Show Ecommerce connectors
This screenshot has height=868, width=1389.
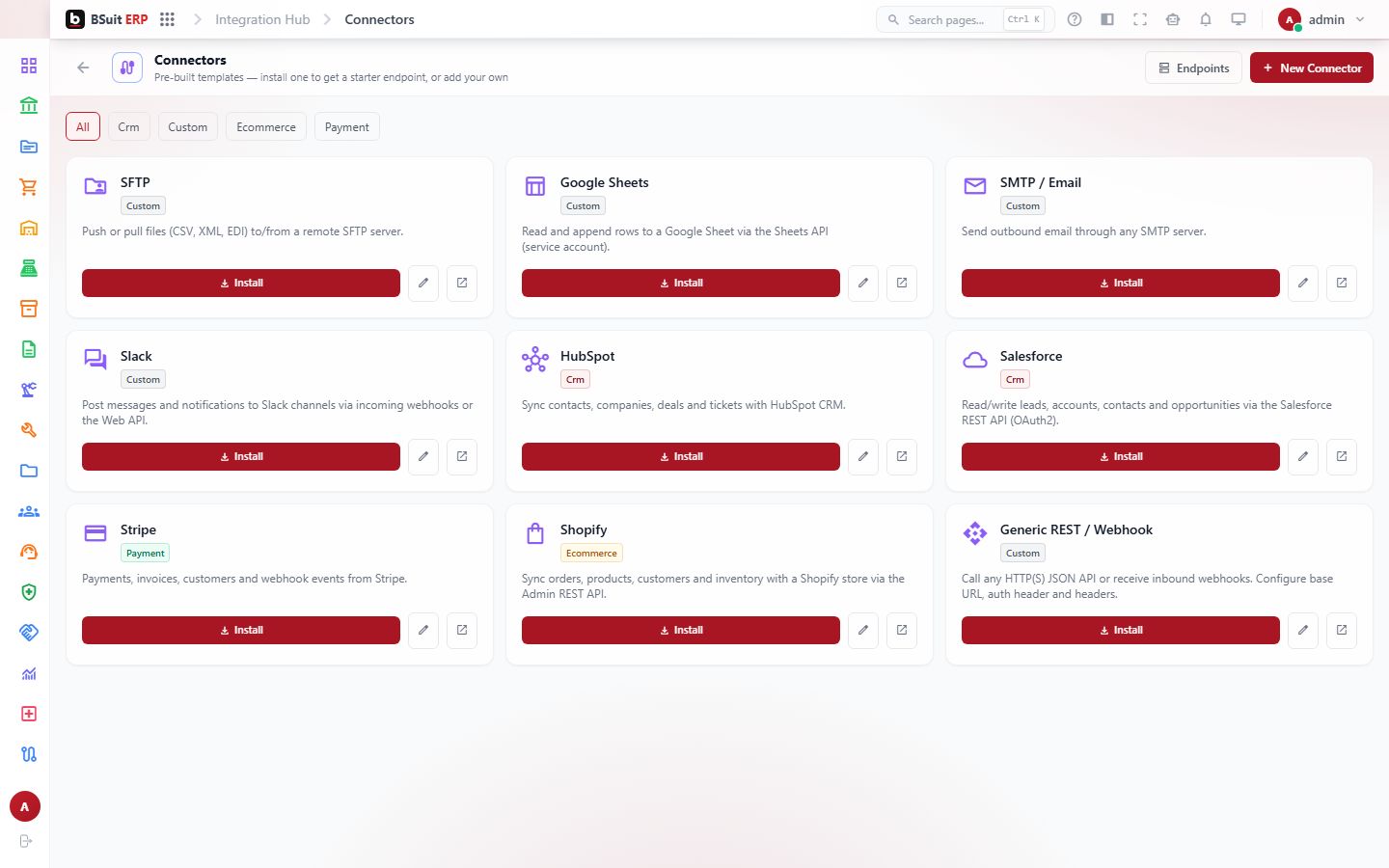point(266,126)
